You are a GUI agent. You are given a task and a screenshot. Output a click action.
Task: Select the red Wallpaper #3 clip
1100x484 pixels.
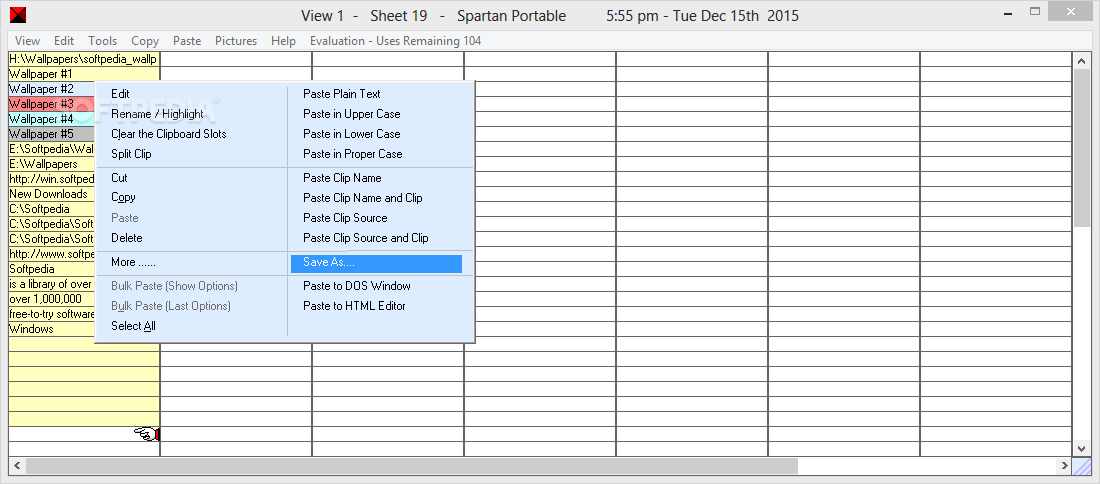(x=51, y=104)
